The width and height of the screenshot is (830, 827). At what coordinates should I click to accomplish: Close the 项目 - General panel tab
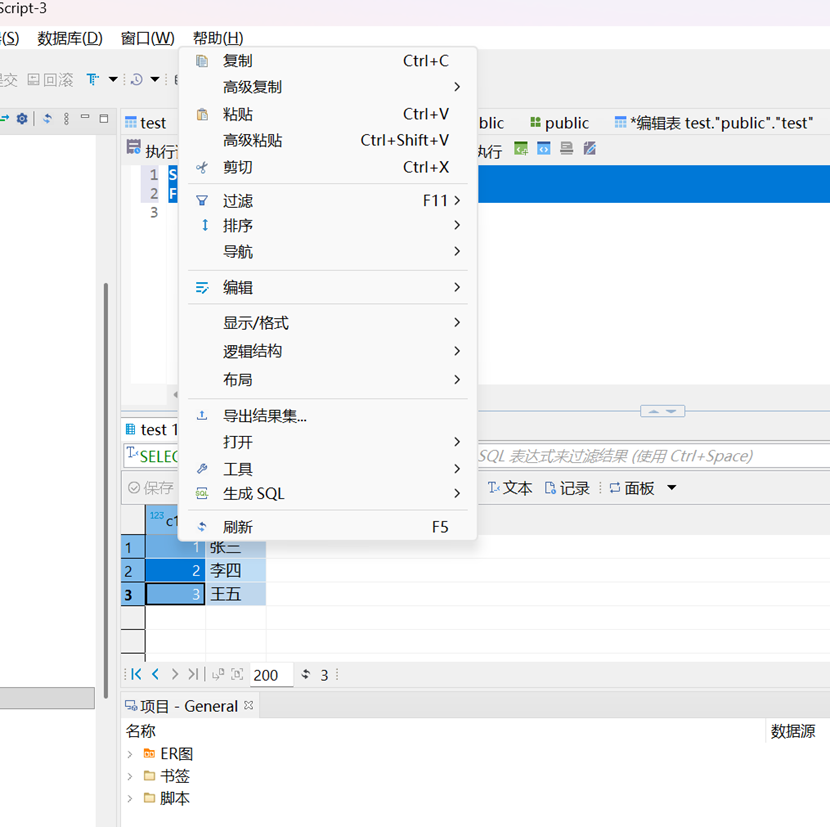(249, 706)
